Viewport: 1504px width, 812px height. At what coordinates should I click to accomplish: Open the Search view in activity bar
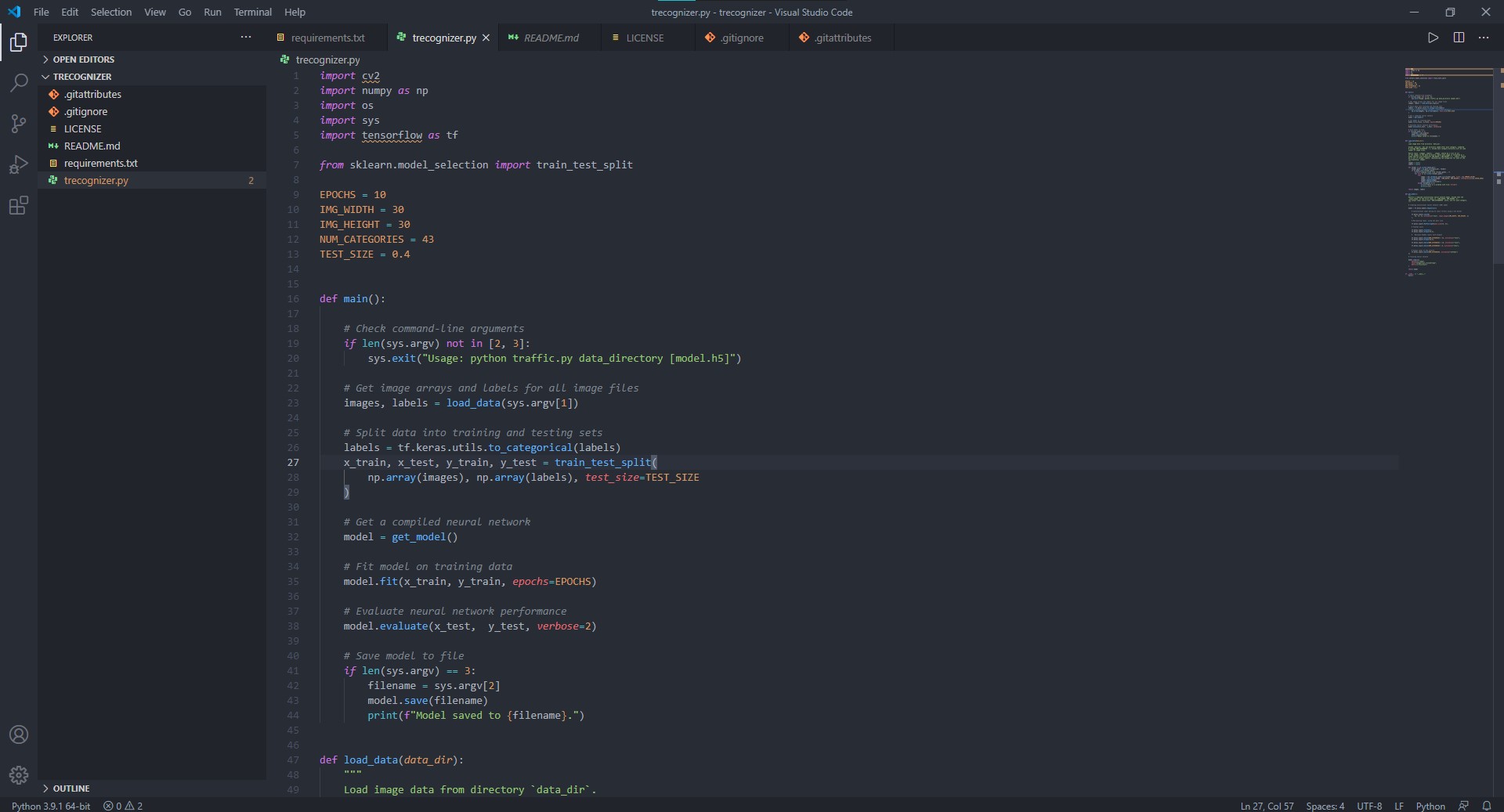pos(18,83)
